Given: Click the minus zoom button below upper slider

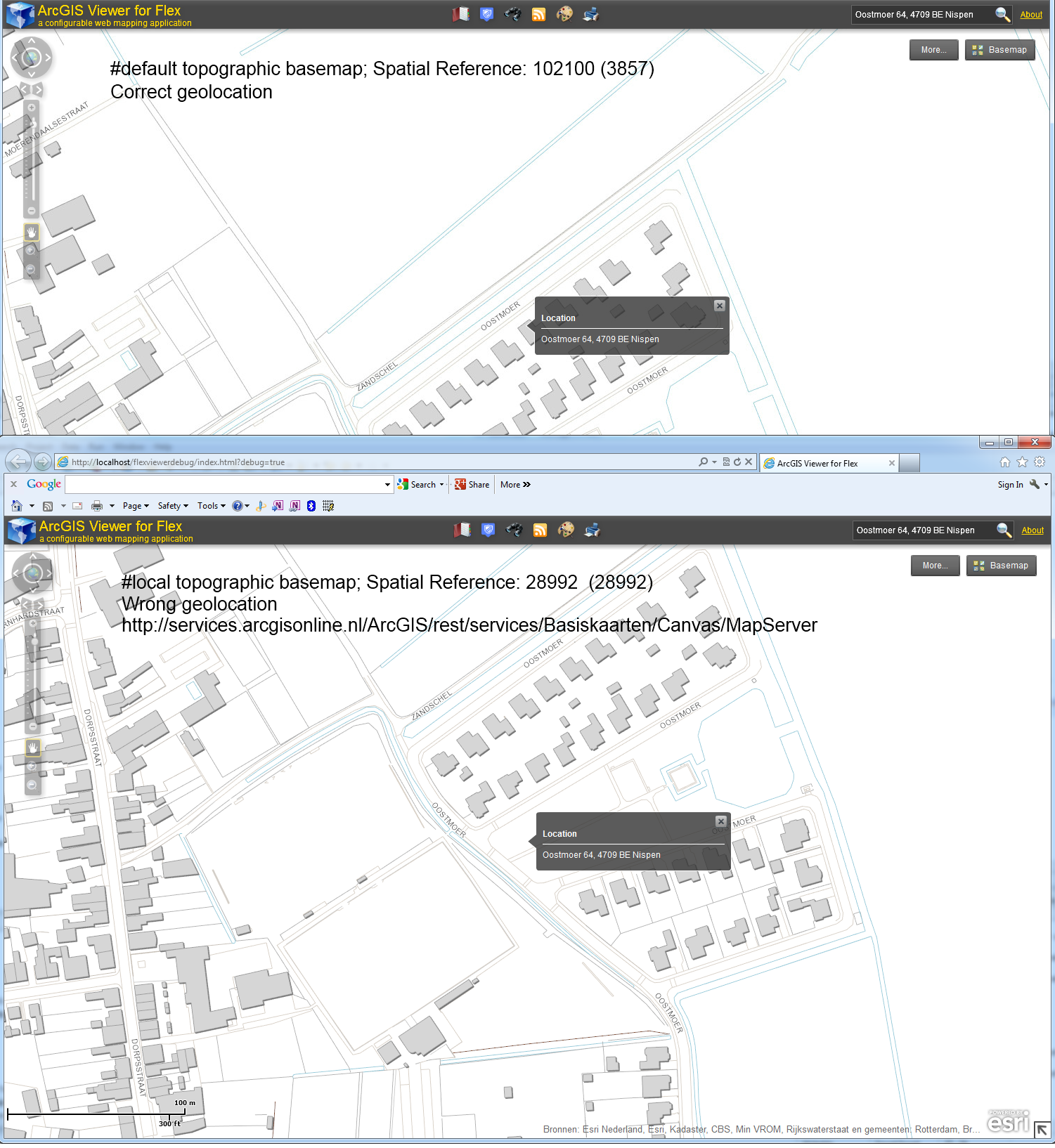Looking at the screenshot, I should (x=32, y=211).
